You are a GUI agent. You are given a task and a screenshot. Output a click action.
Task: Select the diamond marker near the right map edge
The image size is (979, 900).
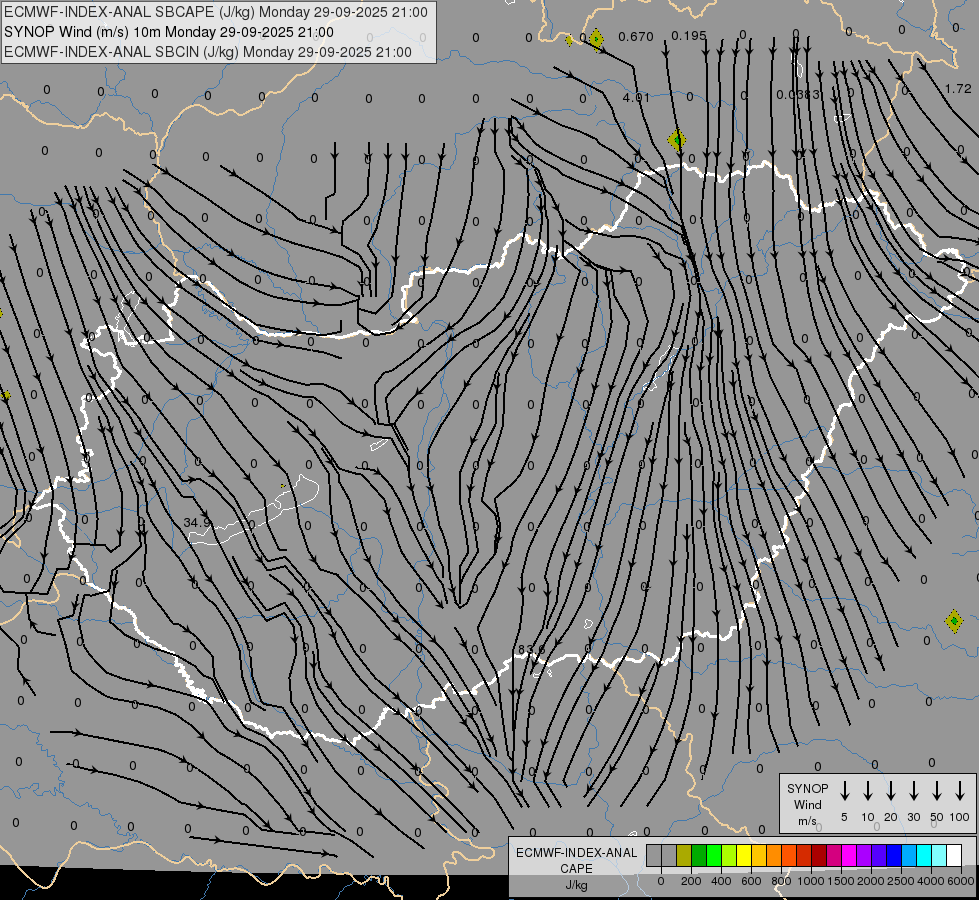click(953, 621)
